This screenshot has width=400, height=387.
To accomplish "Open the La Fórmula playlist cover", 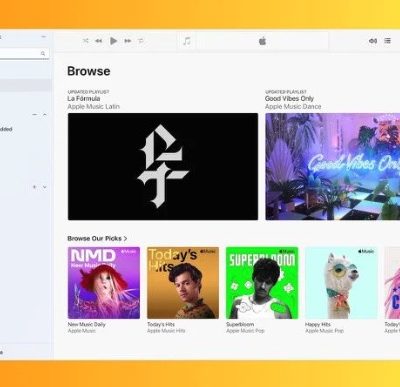I will click(163, 167).
